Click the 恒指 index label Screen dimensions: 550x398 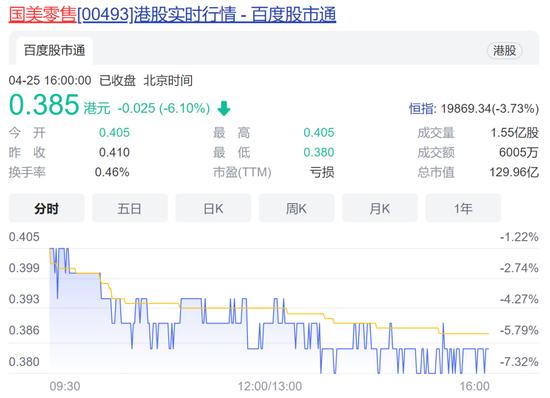pos(422,108)
